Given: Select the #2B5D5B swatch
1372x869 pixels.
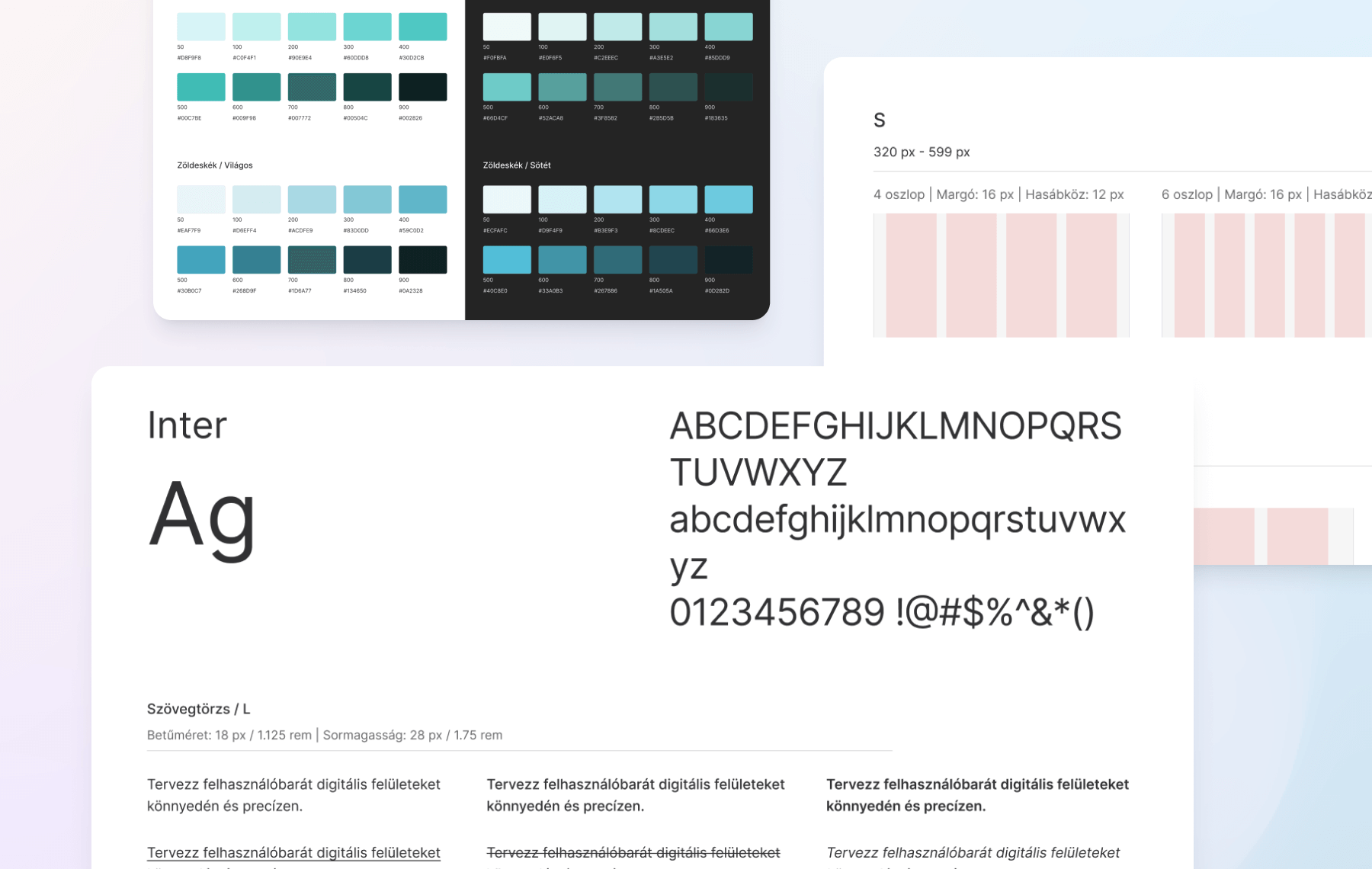Looking at the screenshot, I should (x=673, y=87).
